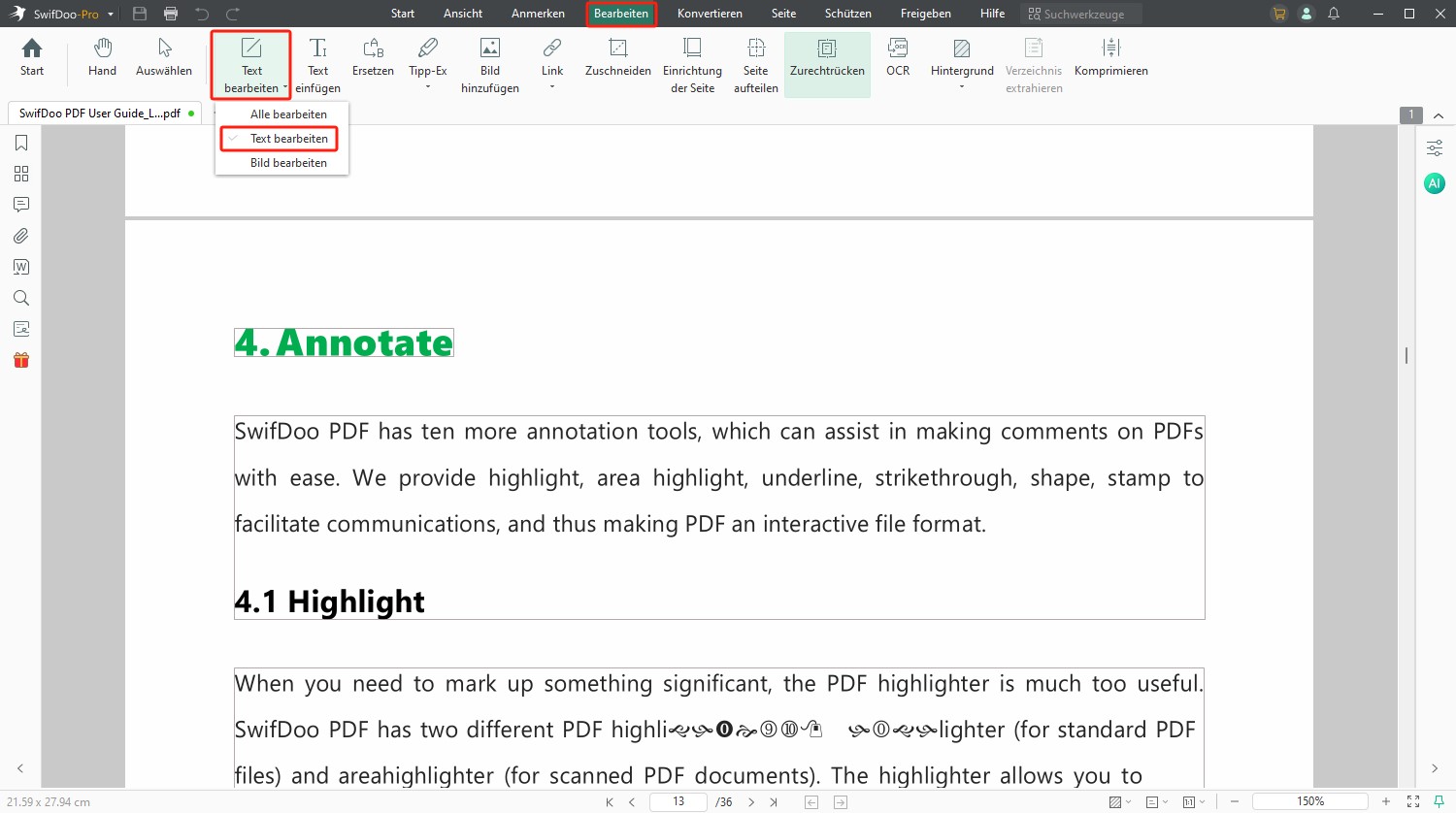Zoom out with the minus button
This screenshot has width=1456, height=813.
click(1235, 801)
